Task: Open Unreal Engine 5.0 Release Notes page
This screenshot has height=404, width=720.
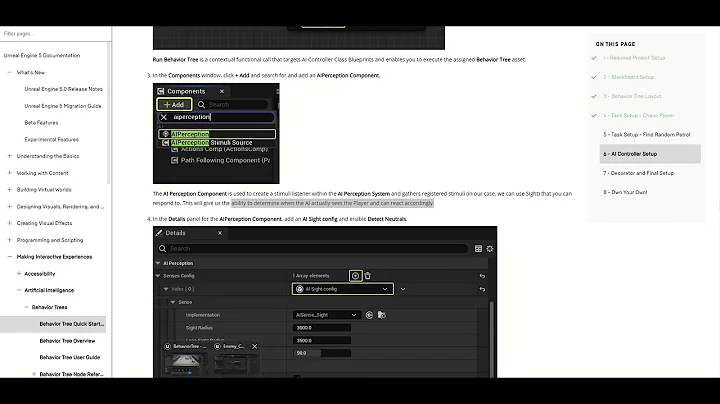Action: click(63, 89)
